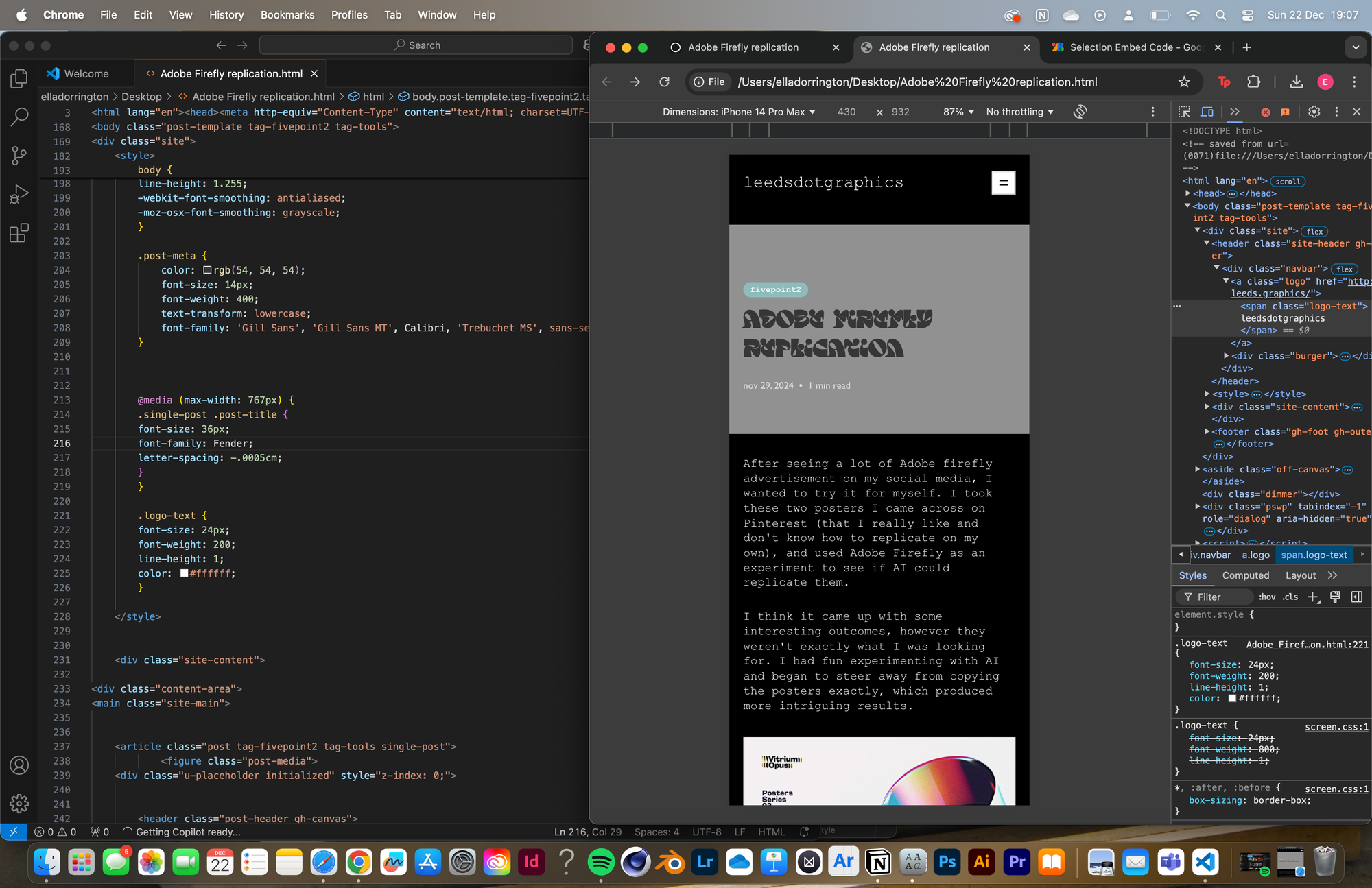Click leedsdotgraphics logo on the page

pyautogui.click(x=823, y=182)
